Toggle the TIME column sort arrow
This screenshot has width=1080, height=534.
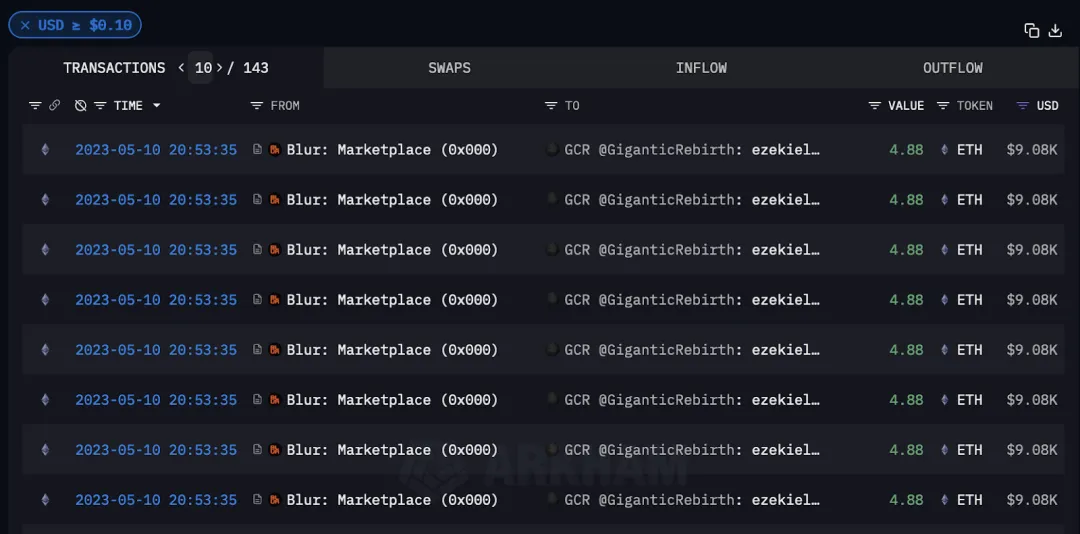click(156, 105)
